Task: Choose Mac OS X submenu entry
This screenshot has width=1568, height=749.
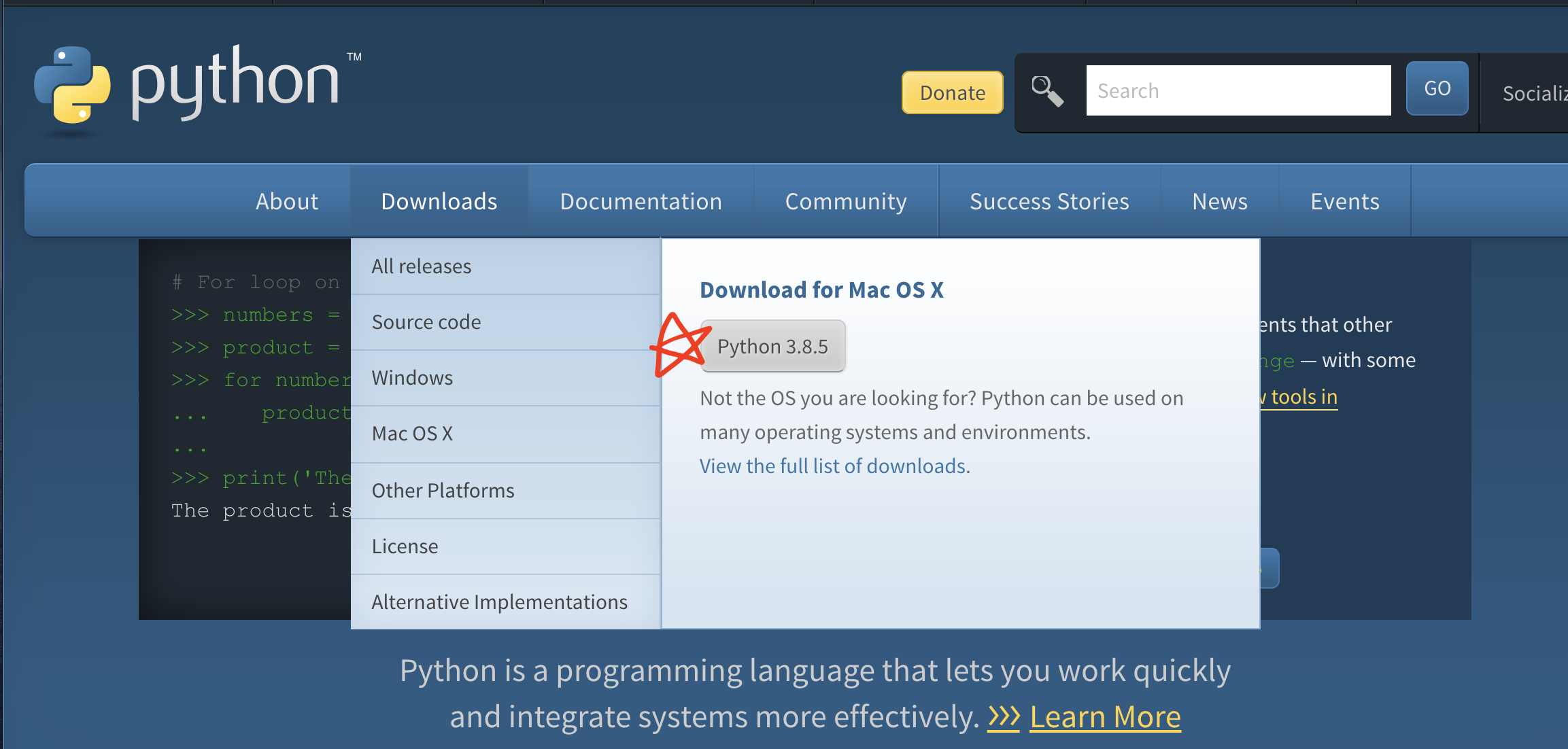Action: [412, 434]
